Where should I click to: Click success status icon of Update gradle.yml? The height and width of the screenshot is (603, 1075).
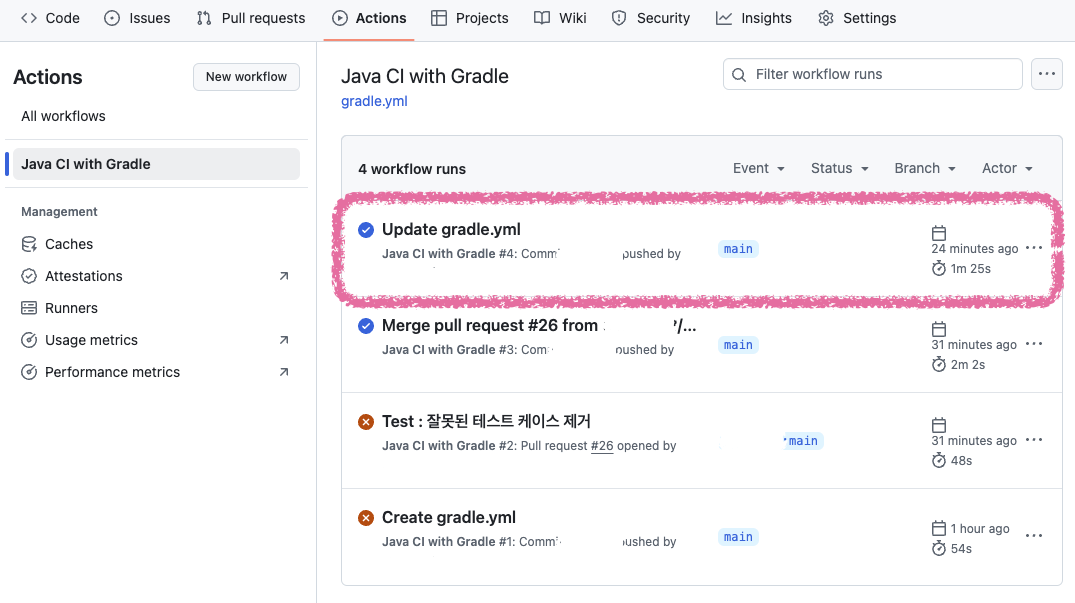[366, 230]
